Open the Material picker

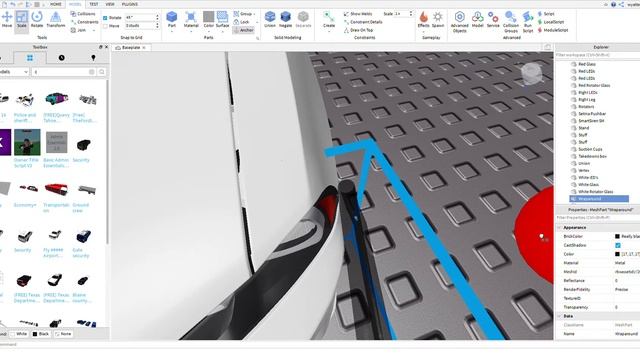191,19
